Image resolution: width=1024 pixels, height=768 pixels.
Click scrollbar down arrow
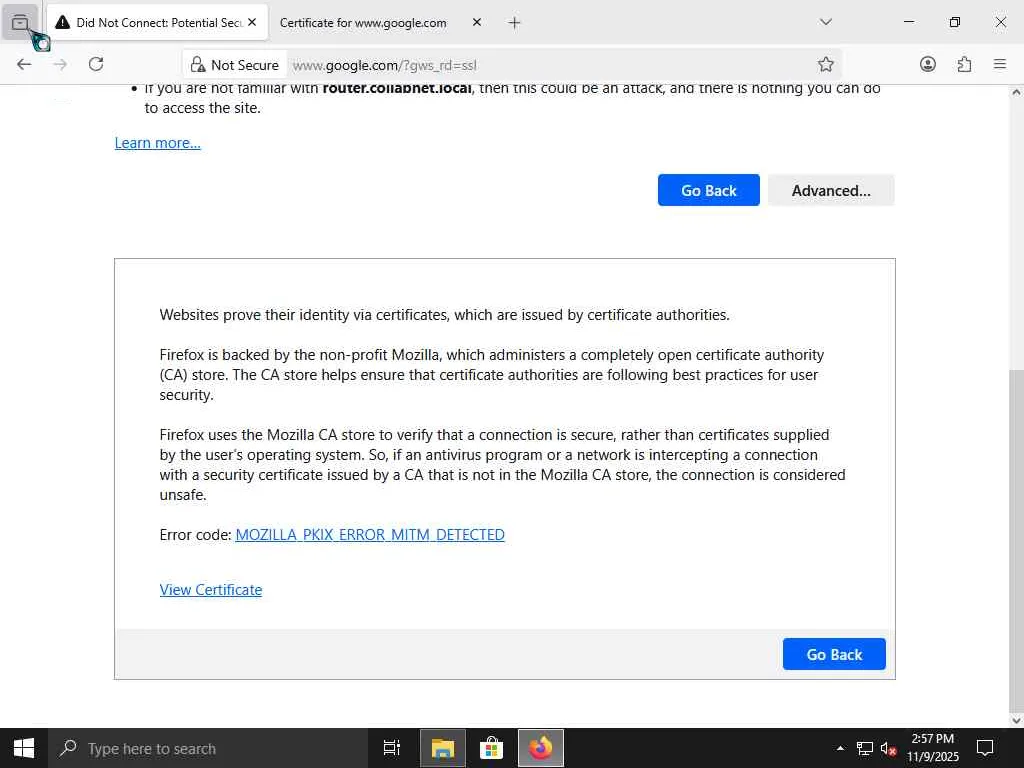pyautogui.click(x=1016, y=720)
